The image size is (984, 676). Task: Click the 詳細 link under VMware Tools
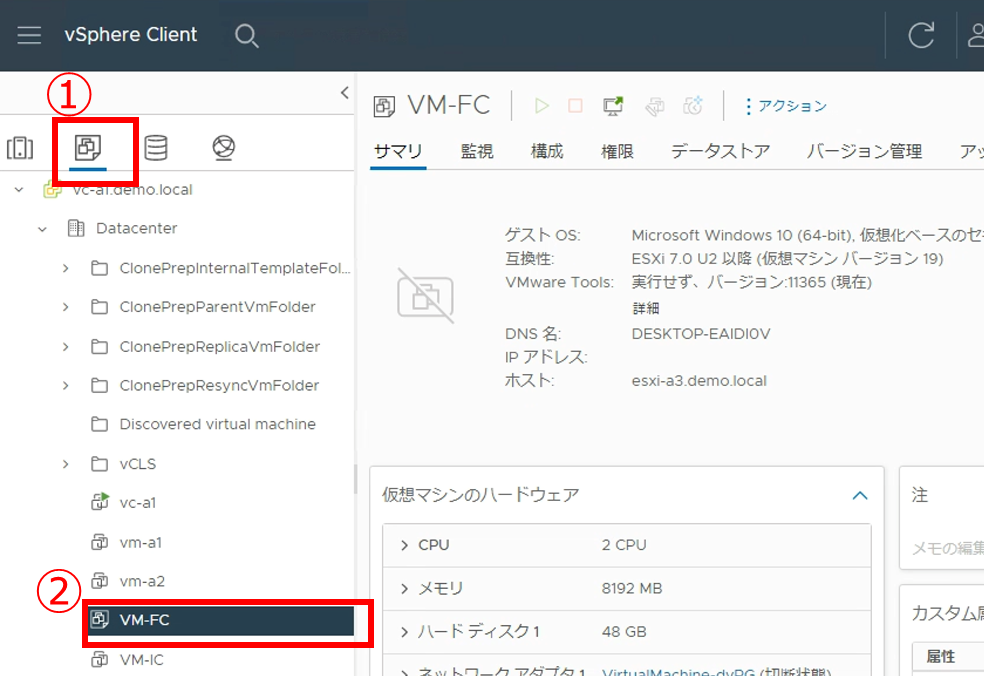coord(645,308)
